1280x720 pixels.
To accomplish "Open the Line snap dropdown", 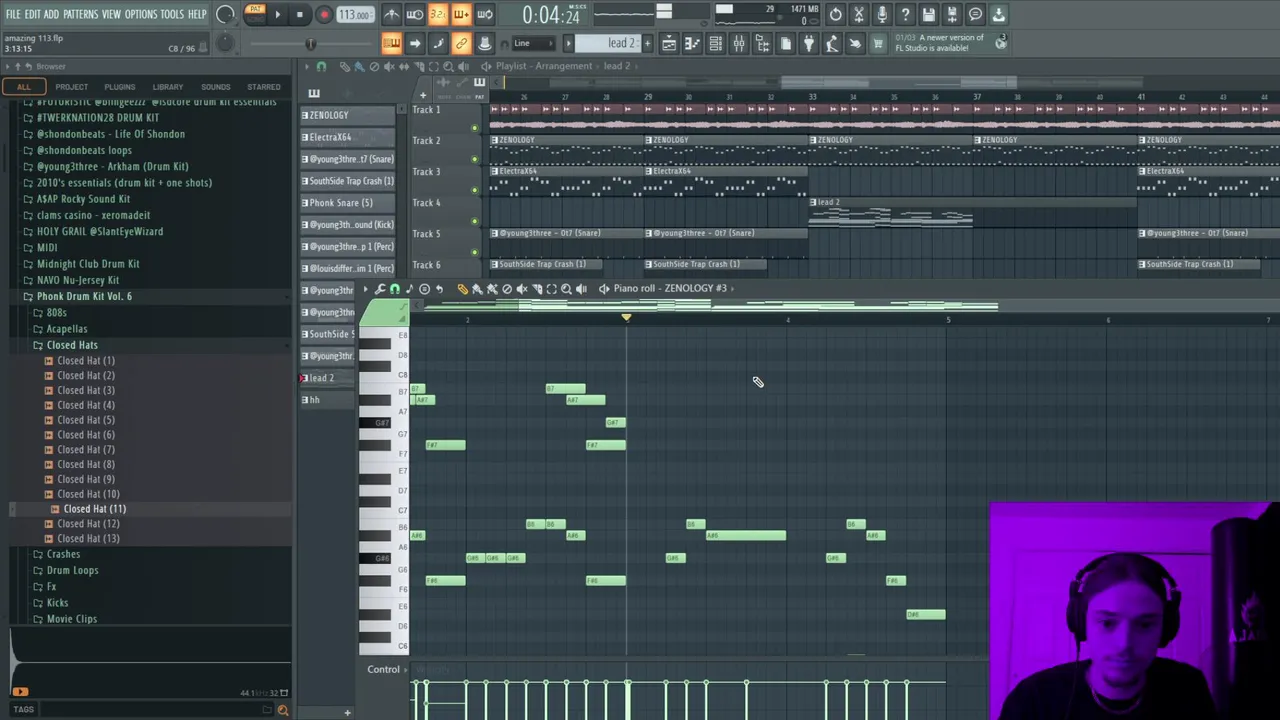I will pyautogui.click(x=535, y=43).
